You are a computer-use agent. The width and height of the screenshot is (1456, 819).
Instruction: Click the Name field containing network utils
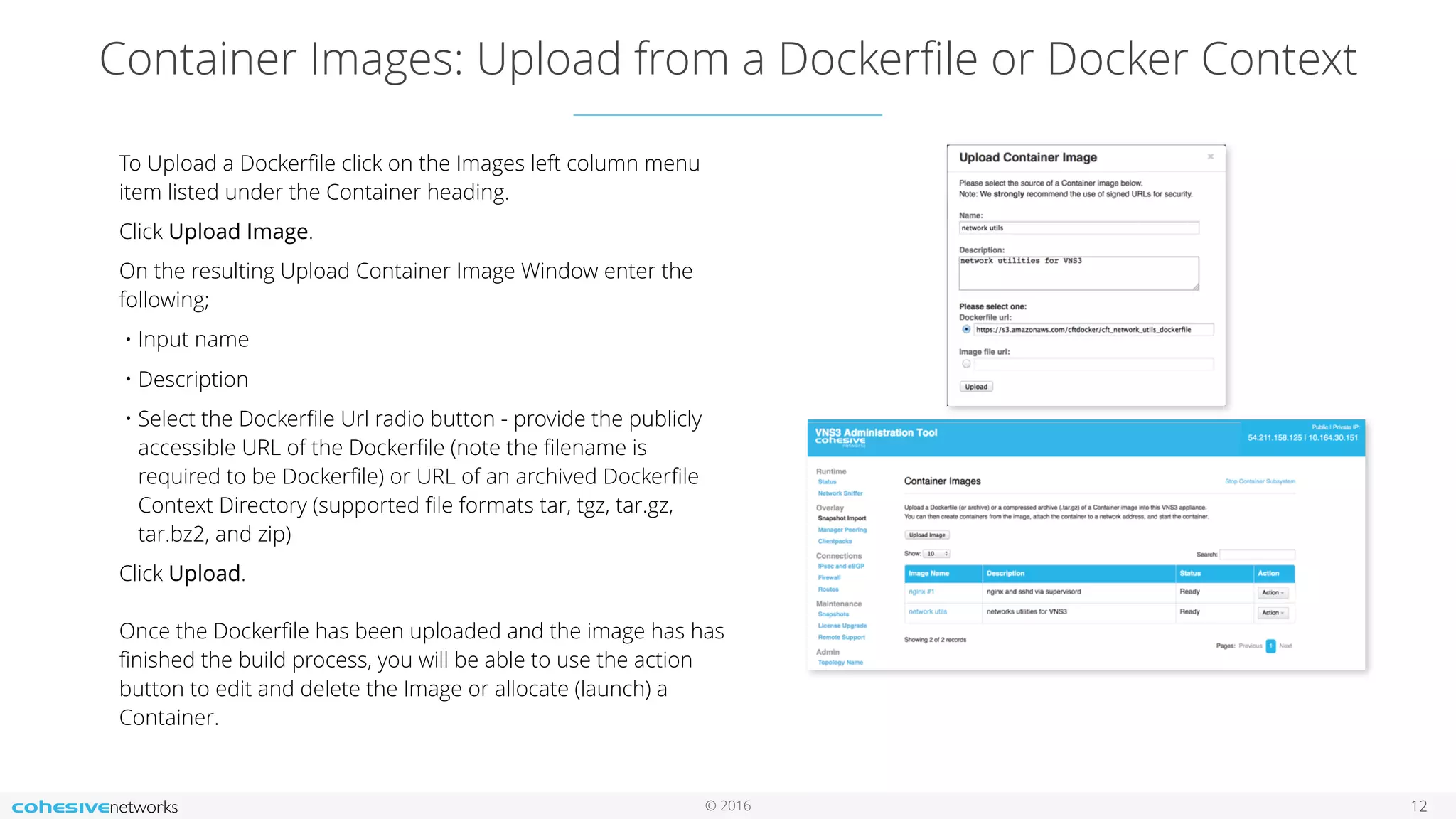pyautogui.click(x=1078, y=228)
